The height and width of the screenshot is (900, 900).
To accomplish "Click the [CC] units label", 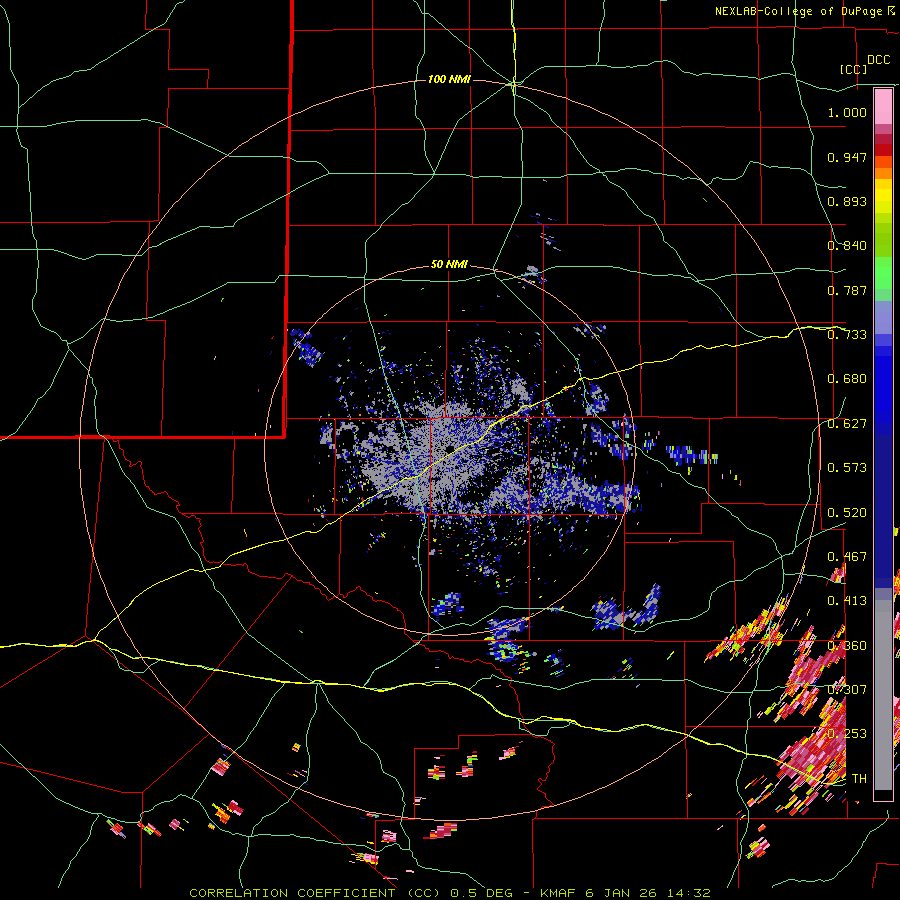I will pos(854,69).
